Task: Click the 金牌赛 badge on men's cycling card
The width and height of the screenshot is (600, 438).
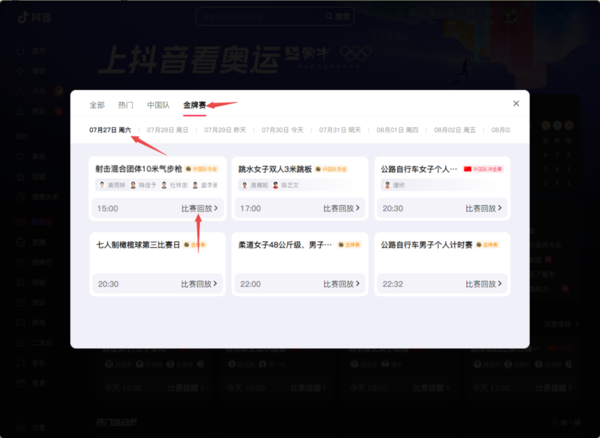Action: 487,244
